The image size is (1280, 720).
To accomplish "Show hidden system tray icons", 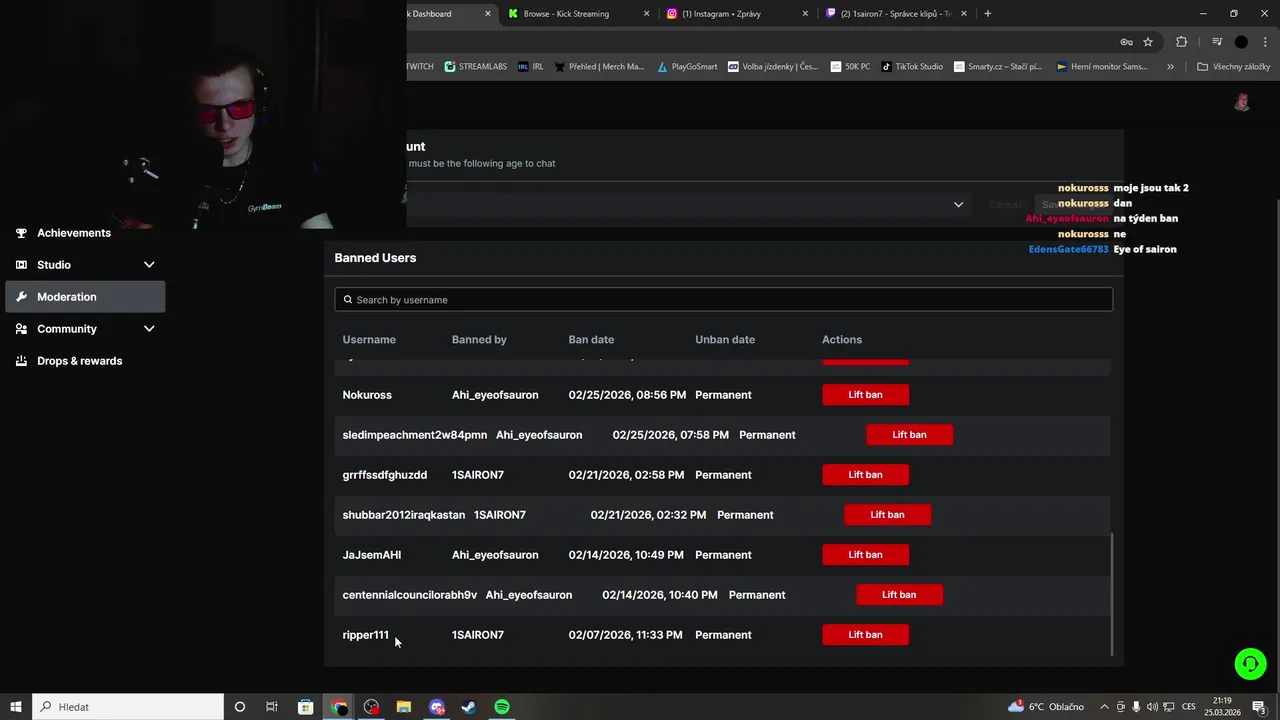I will pyautogui.click(x=1104, y=707).
